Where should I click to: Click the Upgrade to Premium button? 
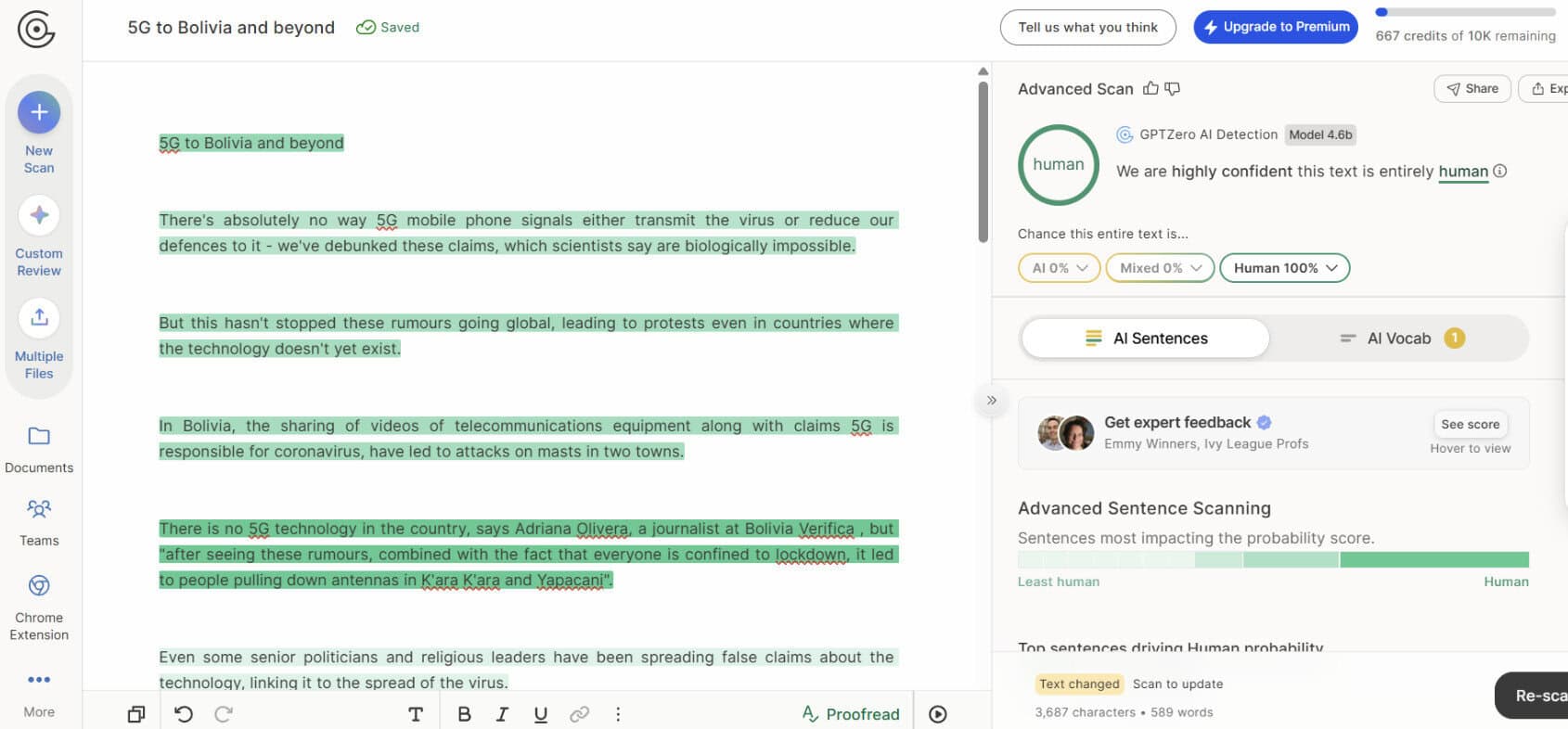1276,27
